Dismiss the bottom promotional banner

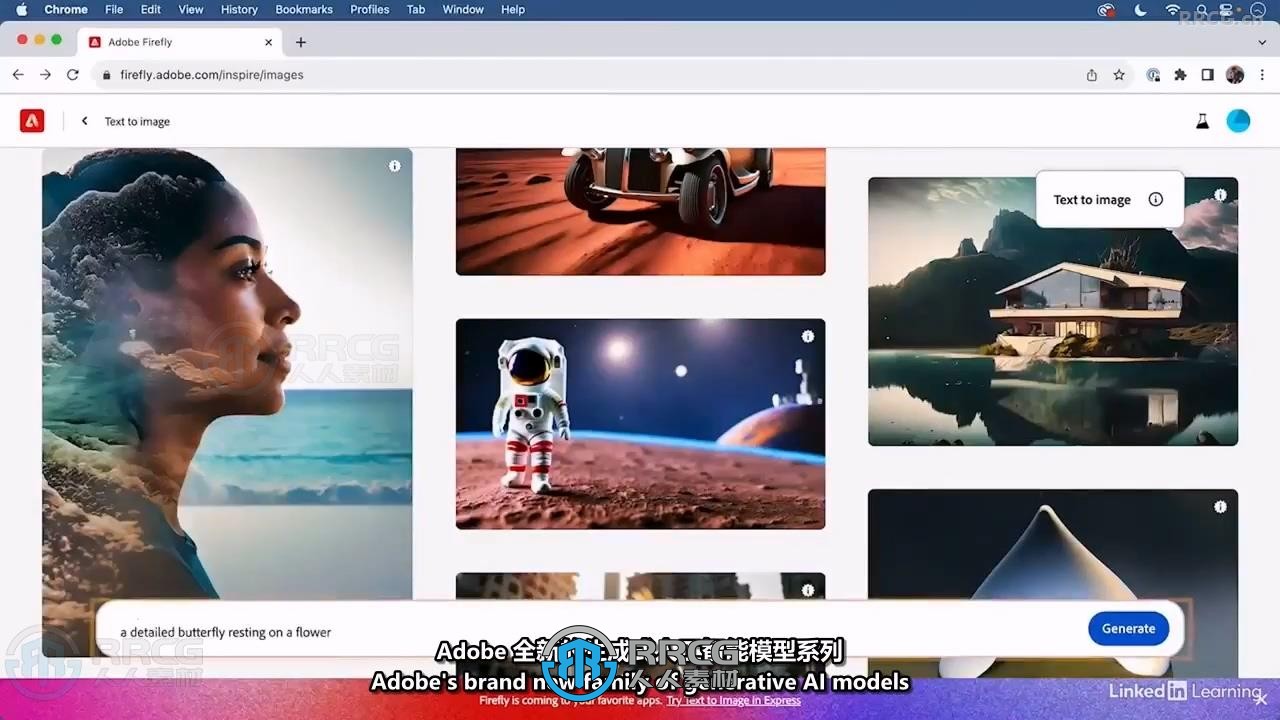click(x=1261, y=699)
